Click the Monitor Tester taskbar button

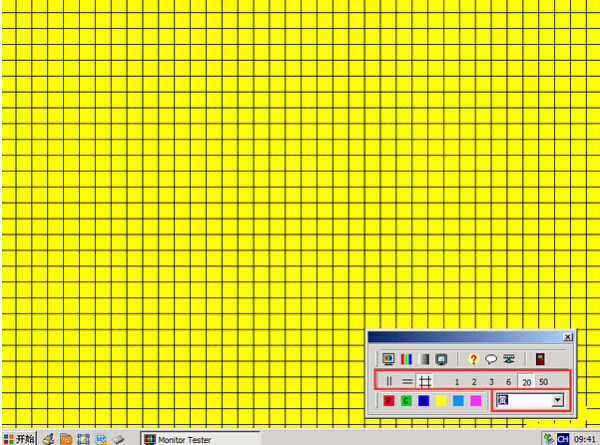(201, 439)
